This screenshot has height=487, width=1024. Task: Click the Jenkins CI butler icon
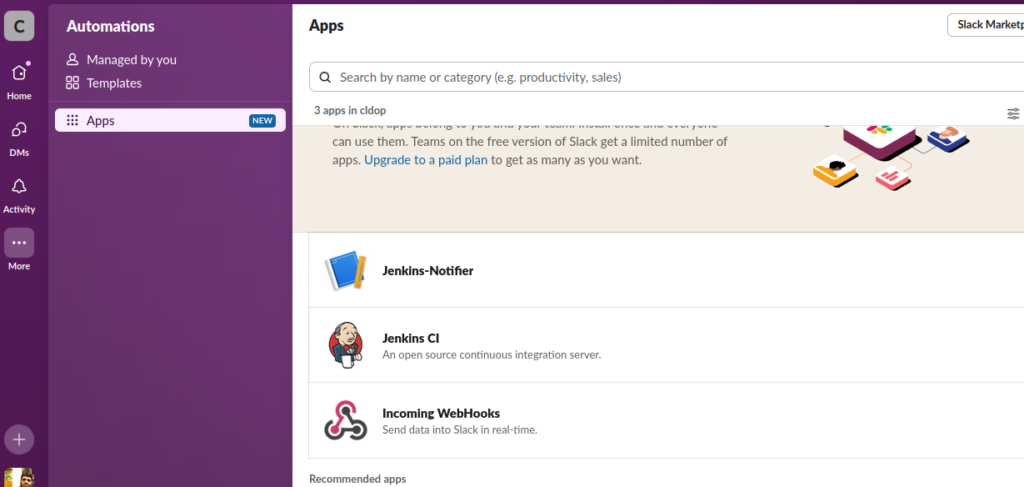[x=345, y=345]
